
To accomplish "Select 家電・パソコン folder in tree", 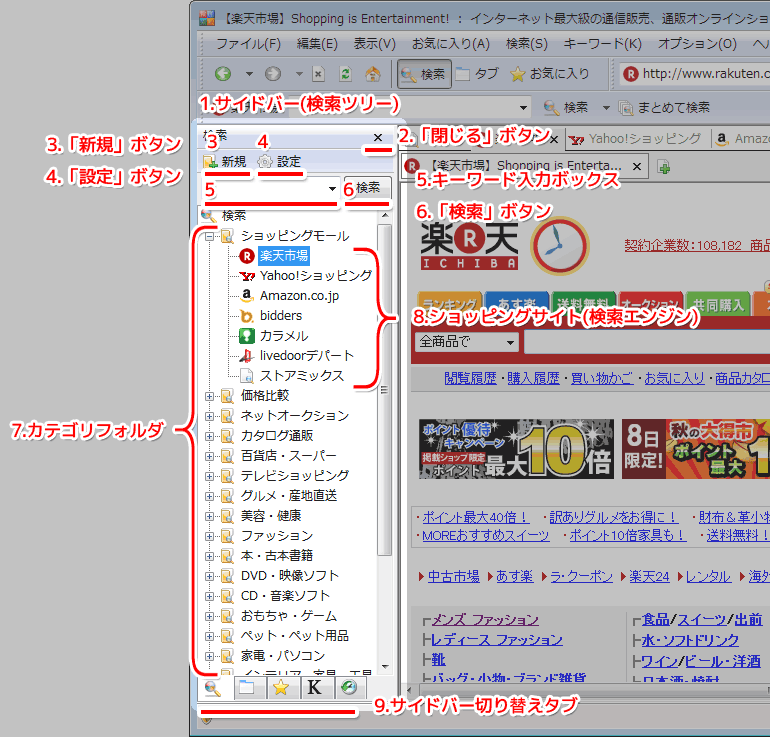I will coord(283,656).
